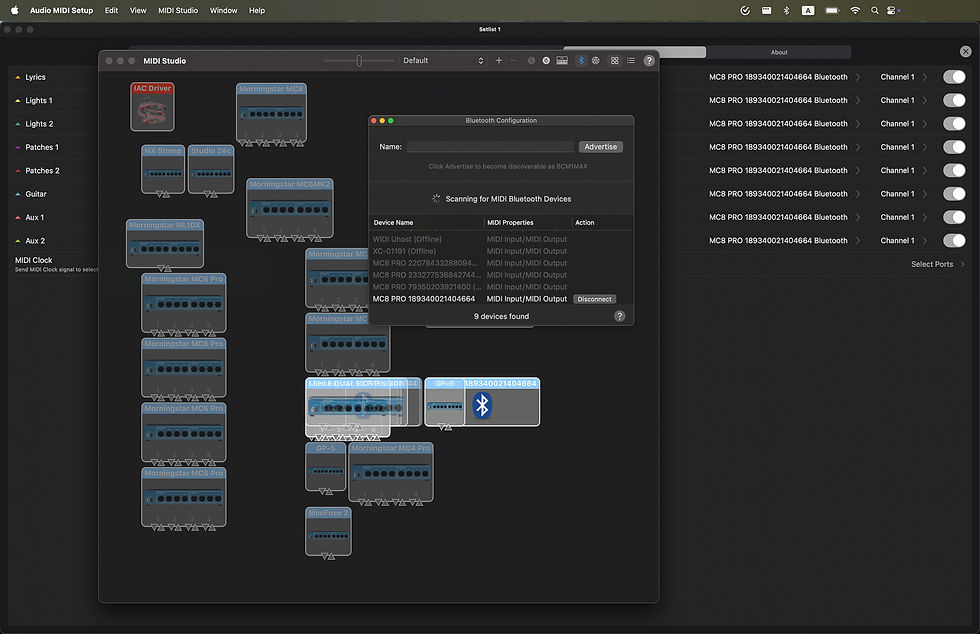980x634 pixels.
Task: Disconnect MC8 PRO 189340021404664
Action: [x=594, y=299]
